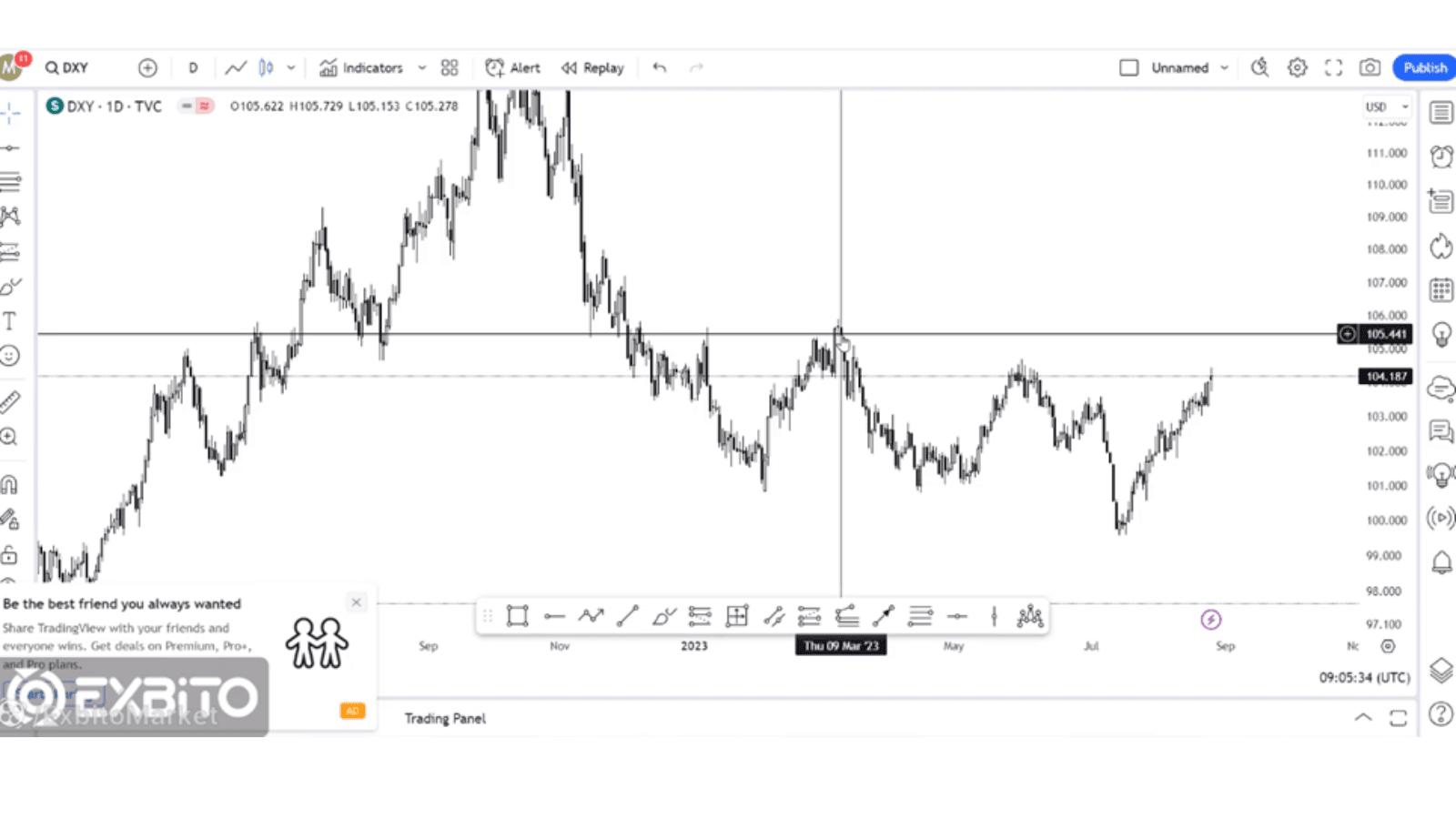Viewport: 1456px width, 819px height.
Task: Click the layout selector square icon
Action: (1129, 68)
